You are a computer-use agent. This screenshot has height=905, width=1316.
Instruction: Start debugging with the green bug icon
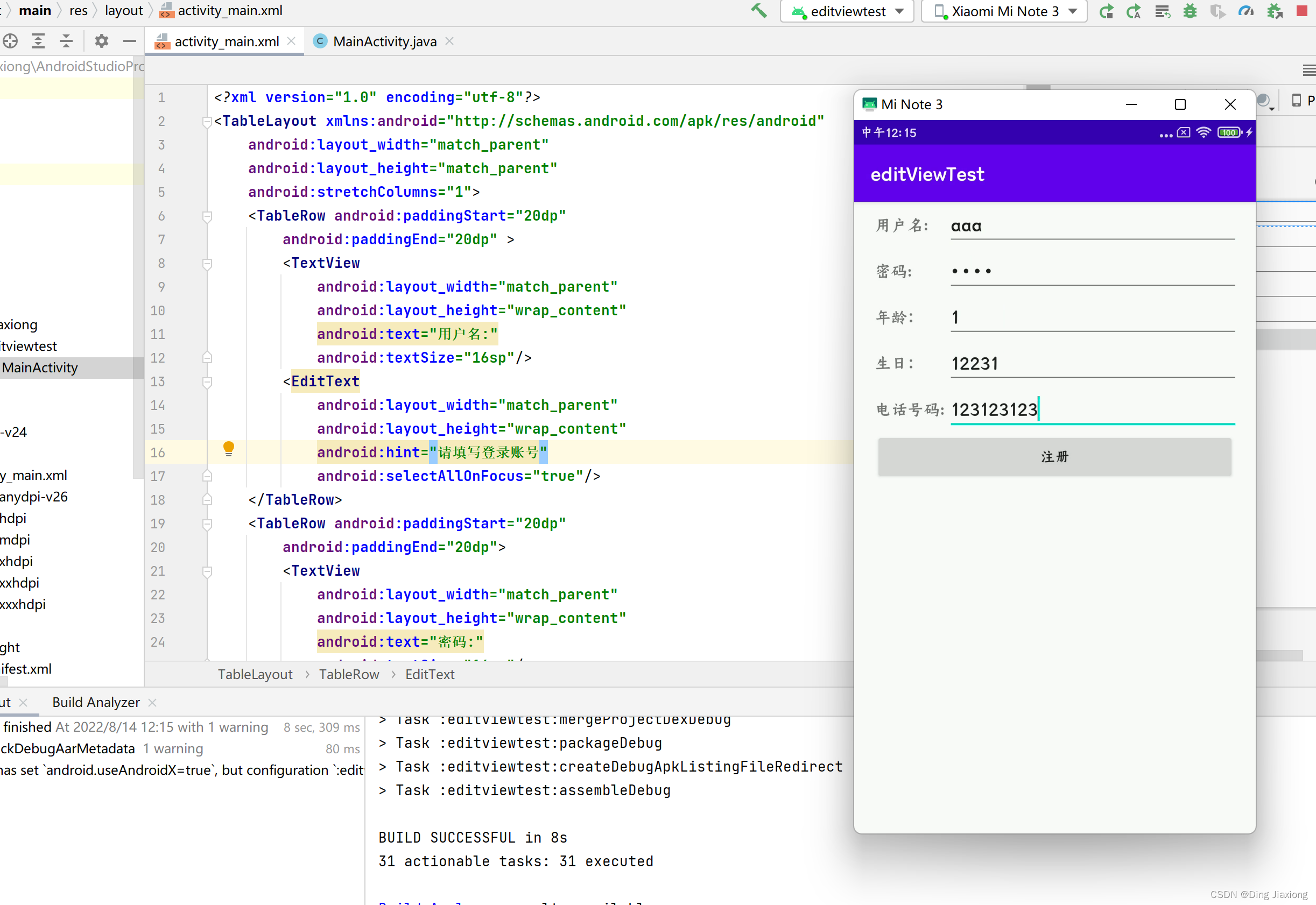click(1190, 11)
